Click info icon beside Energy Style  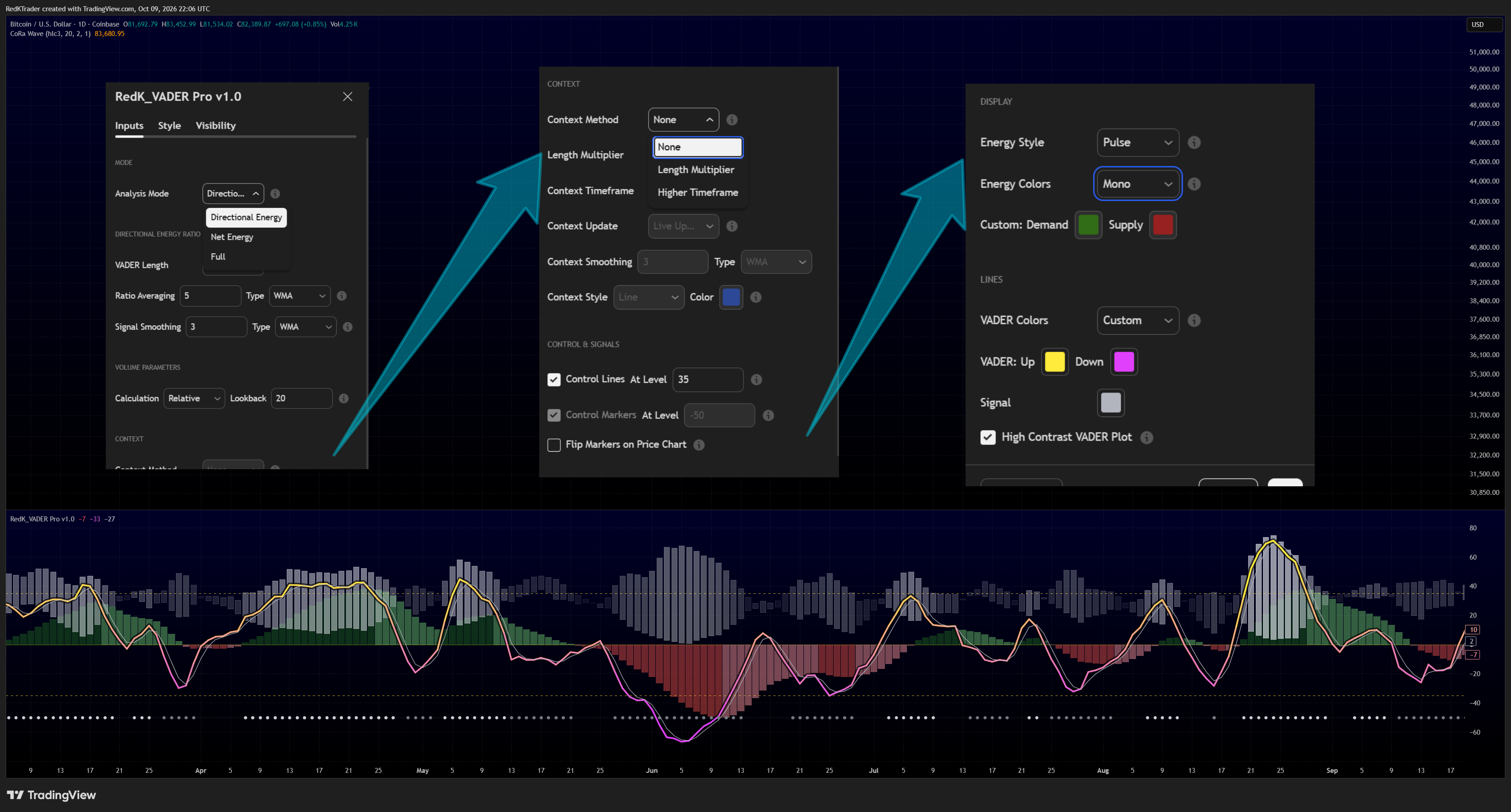tap(1194, 143)
